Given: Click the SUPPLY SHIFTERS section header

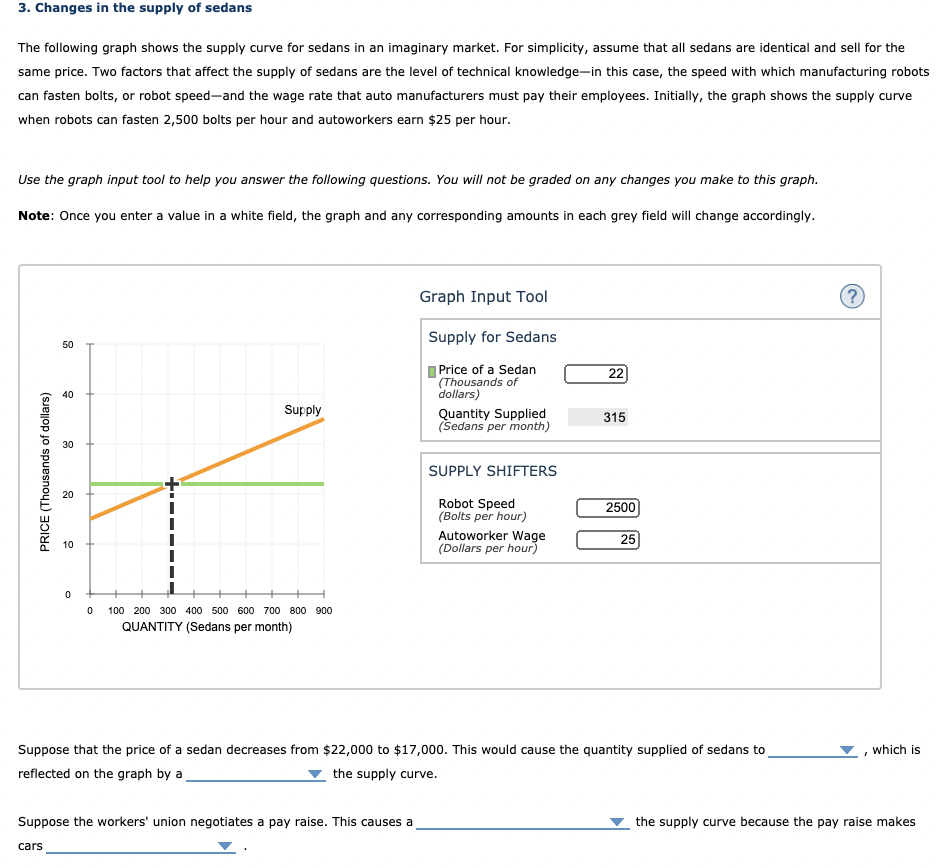Looking at the screenshot, I should 491,471.
